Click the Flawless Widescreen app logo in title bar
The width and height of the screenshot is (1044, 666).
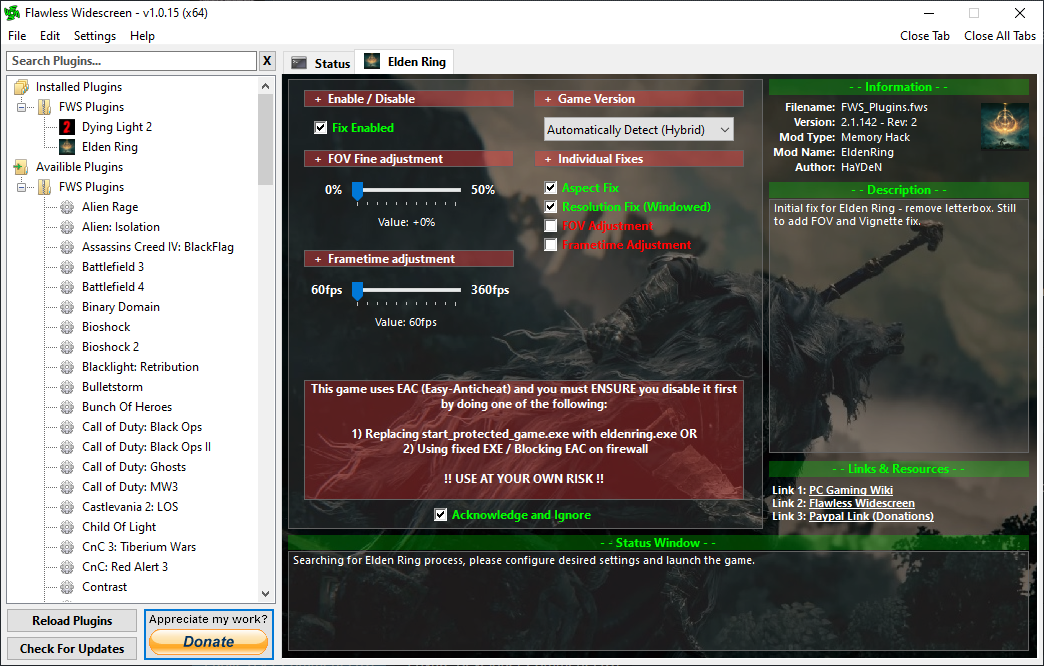click(x=12, y=13)
